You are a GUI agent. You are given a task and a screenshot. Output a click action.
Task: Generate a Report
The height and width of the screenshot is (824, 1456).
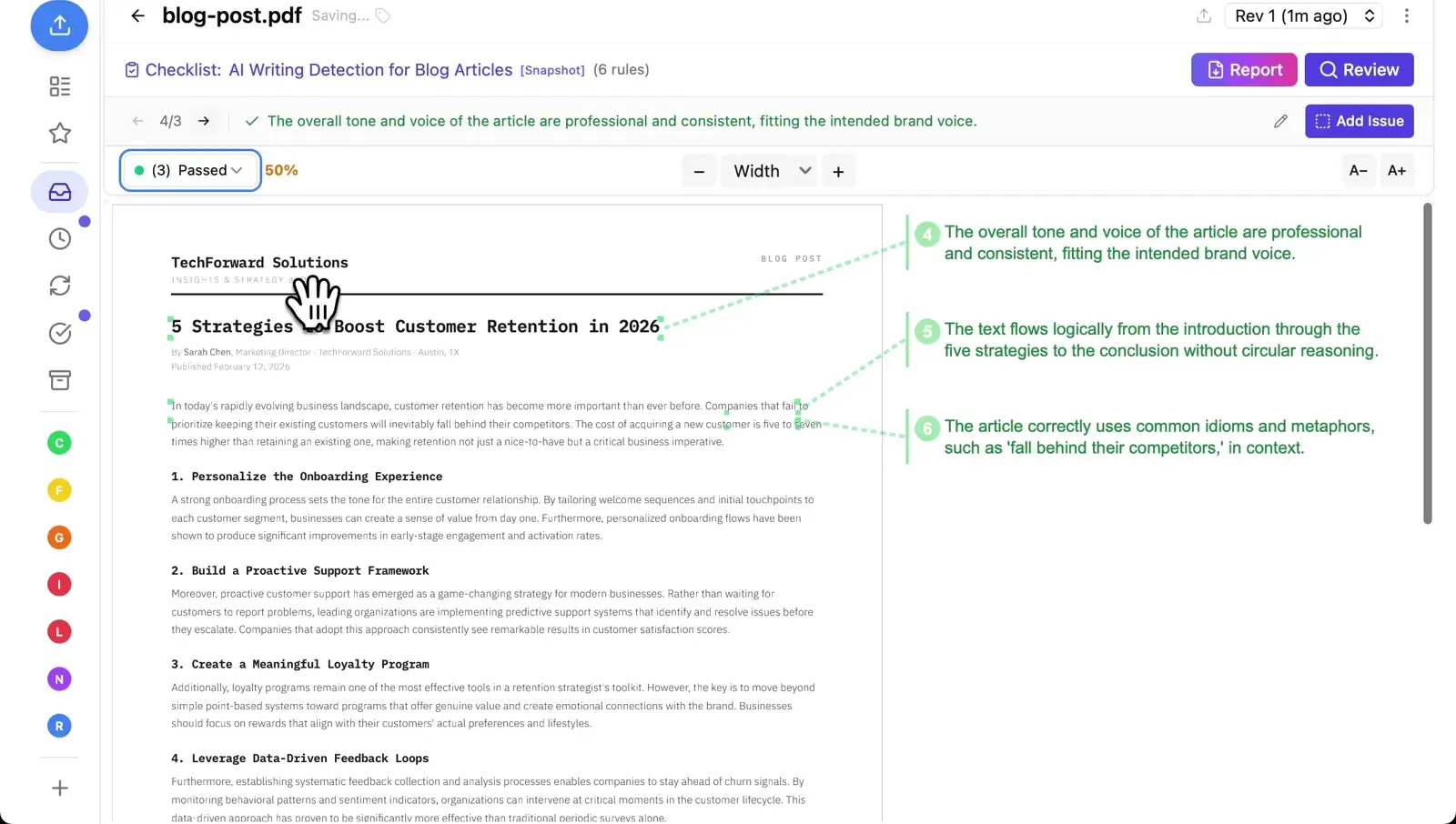(1244, 69)
